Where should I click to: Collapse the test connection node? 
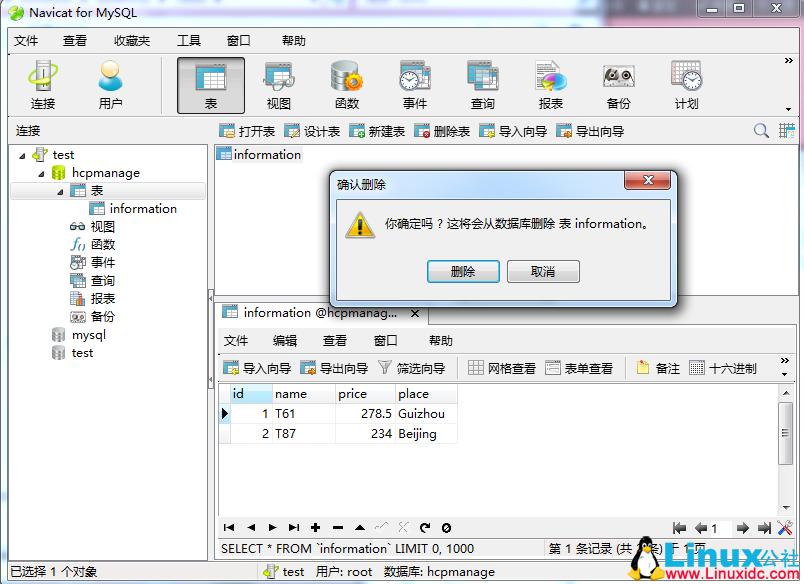coord(22,154)
